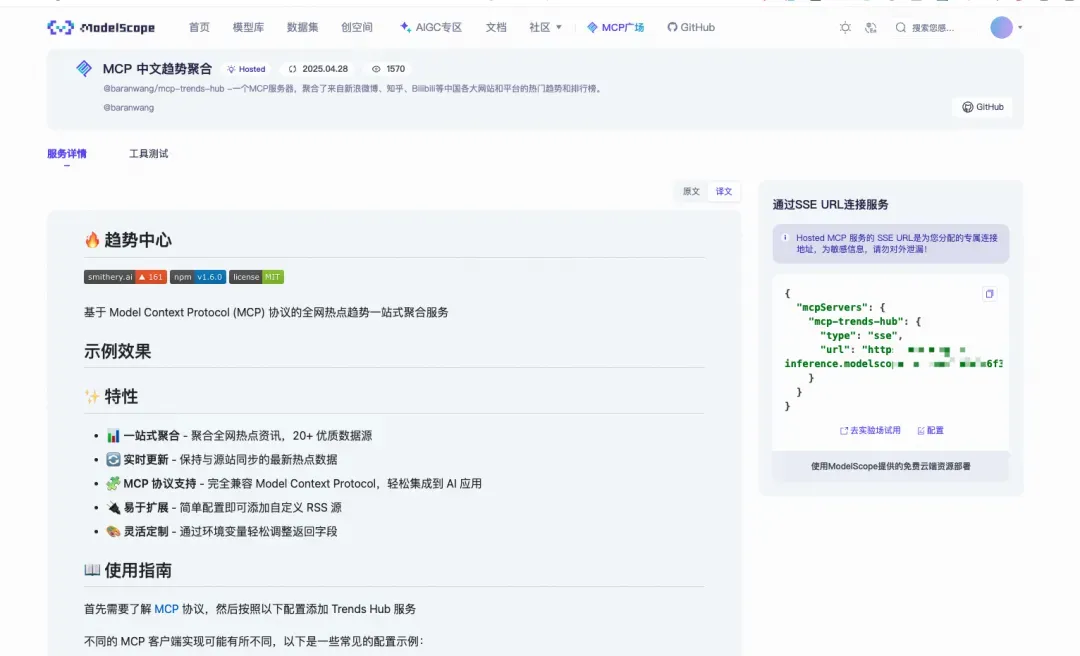Image resolution: width=1080 pixels, height=656 pixels.
Task: Click the smithery.ai badge
Action: [x=125, y=277]
